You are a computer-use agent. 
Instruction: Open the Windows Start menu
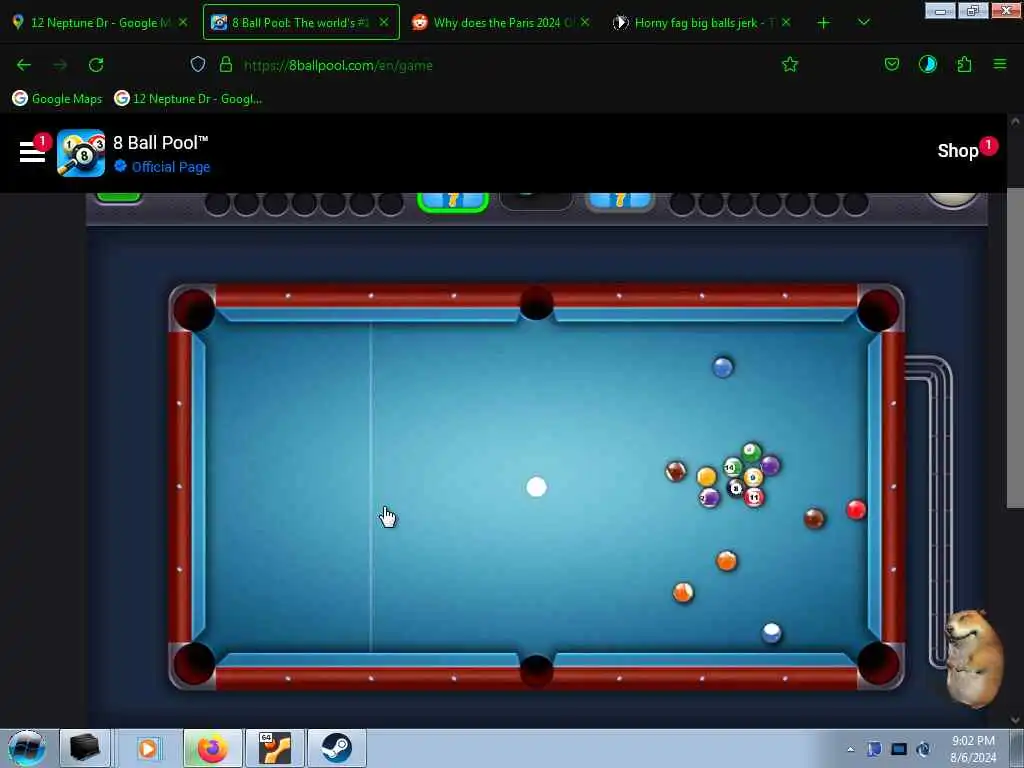pyautogui.click(x=27, y=748)
